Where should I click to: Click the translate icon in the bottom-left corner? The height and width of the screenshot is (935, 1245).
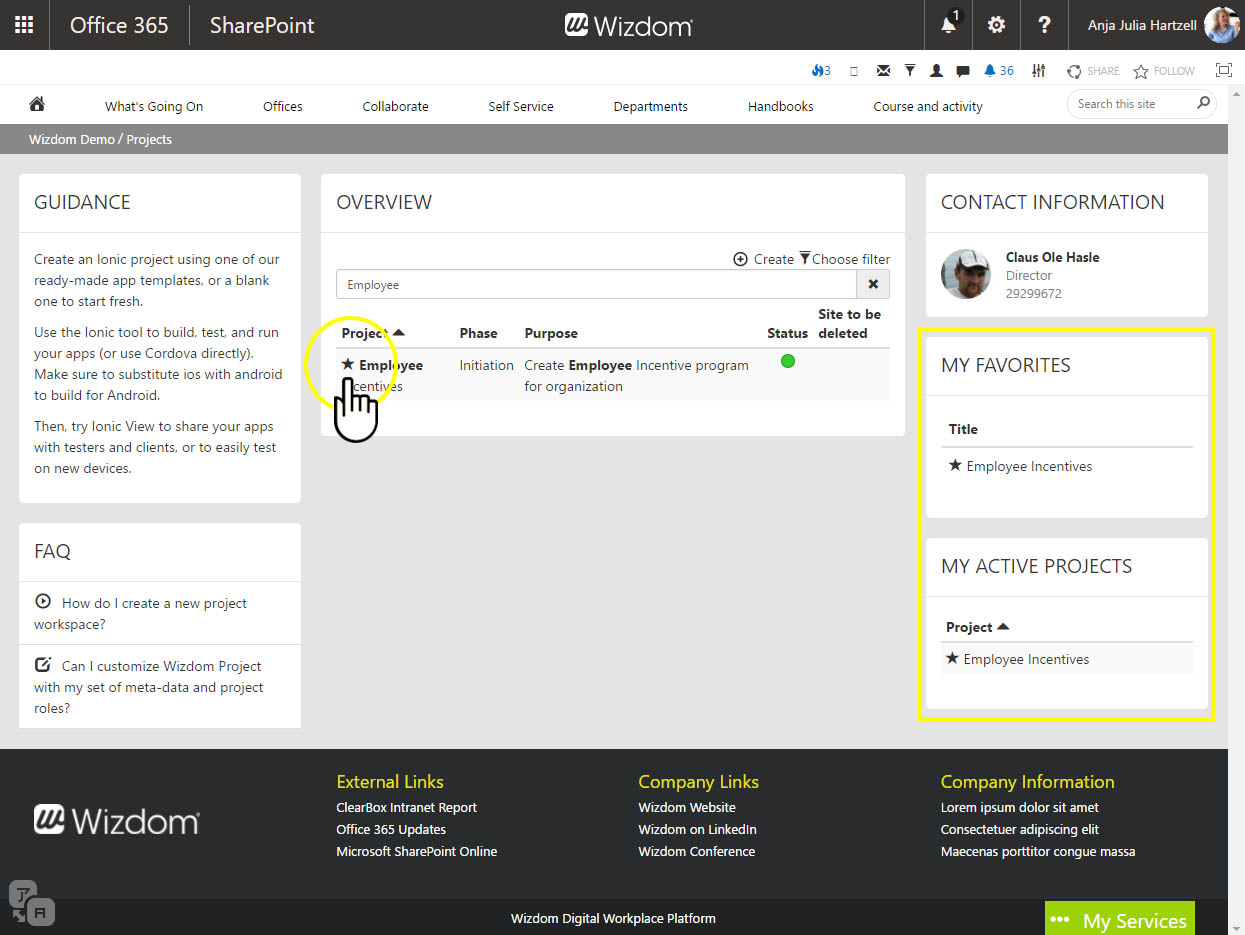click(x=32, y=902)
